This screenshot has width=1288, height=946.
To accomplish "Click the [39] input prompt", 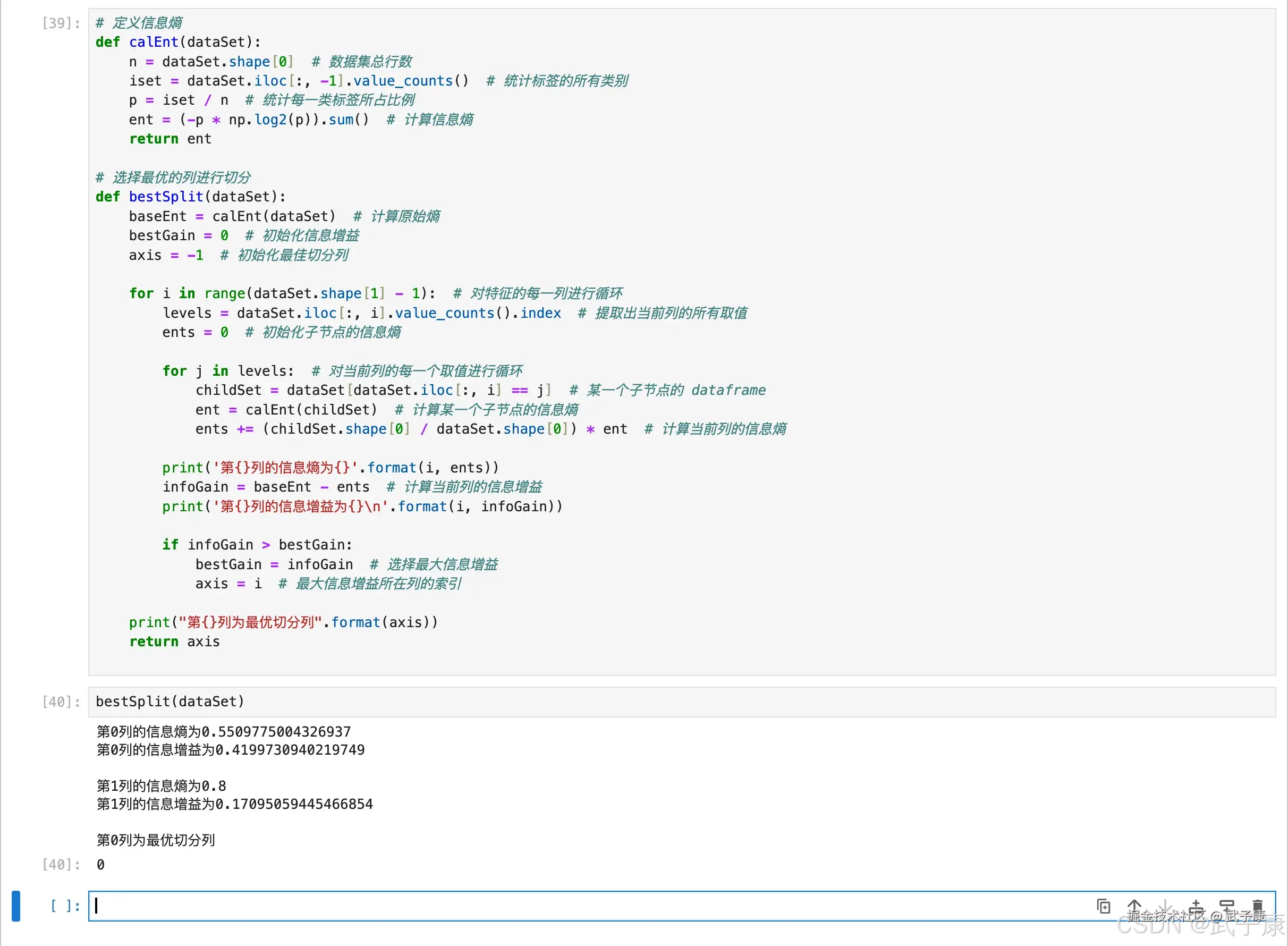I will tap(61, 23).
